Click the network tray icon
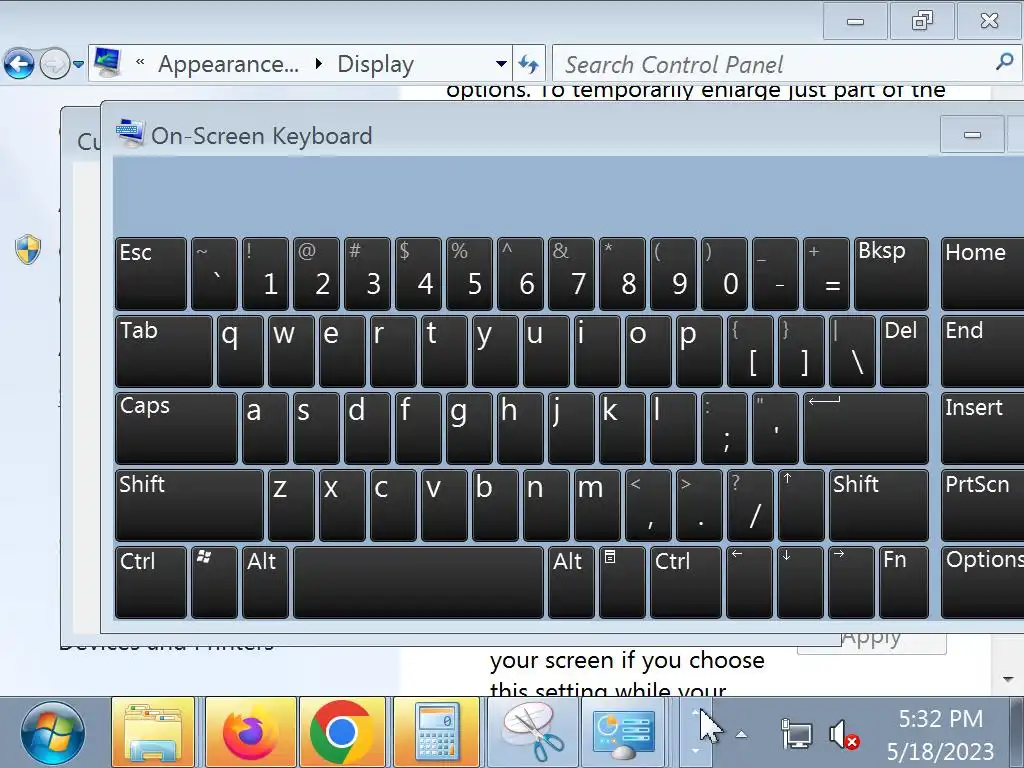The image size is (1024, 768). 796,735
